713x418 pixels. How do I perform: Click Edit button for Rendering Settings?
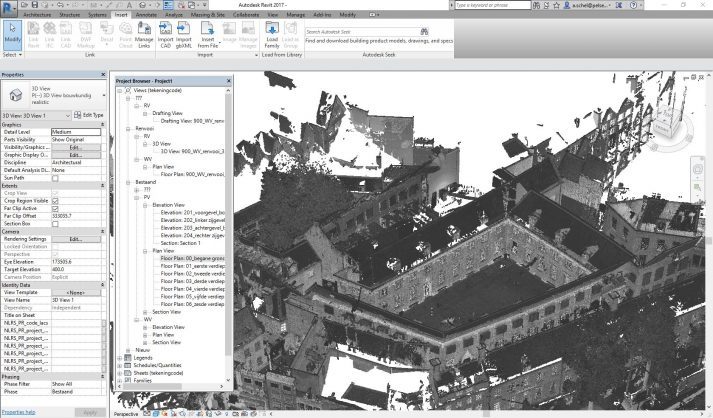pyautogui.click(x=76, y=239)
